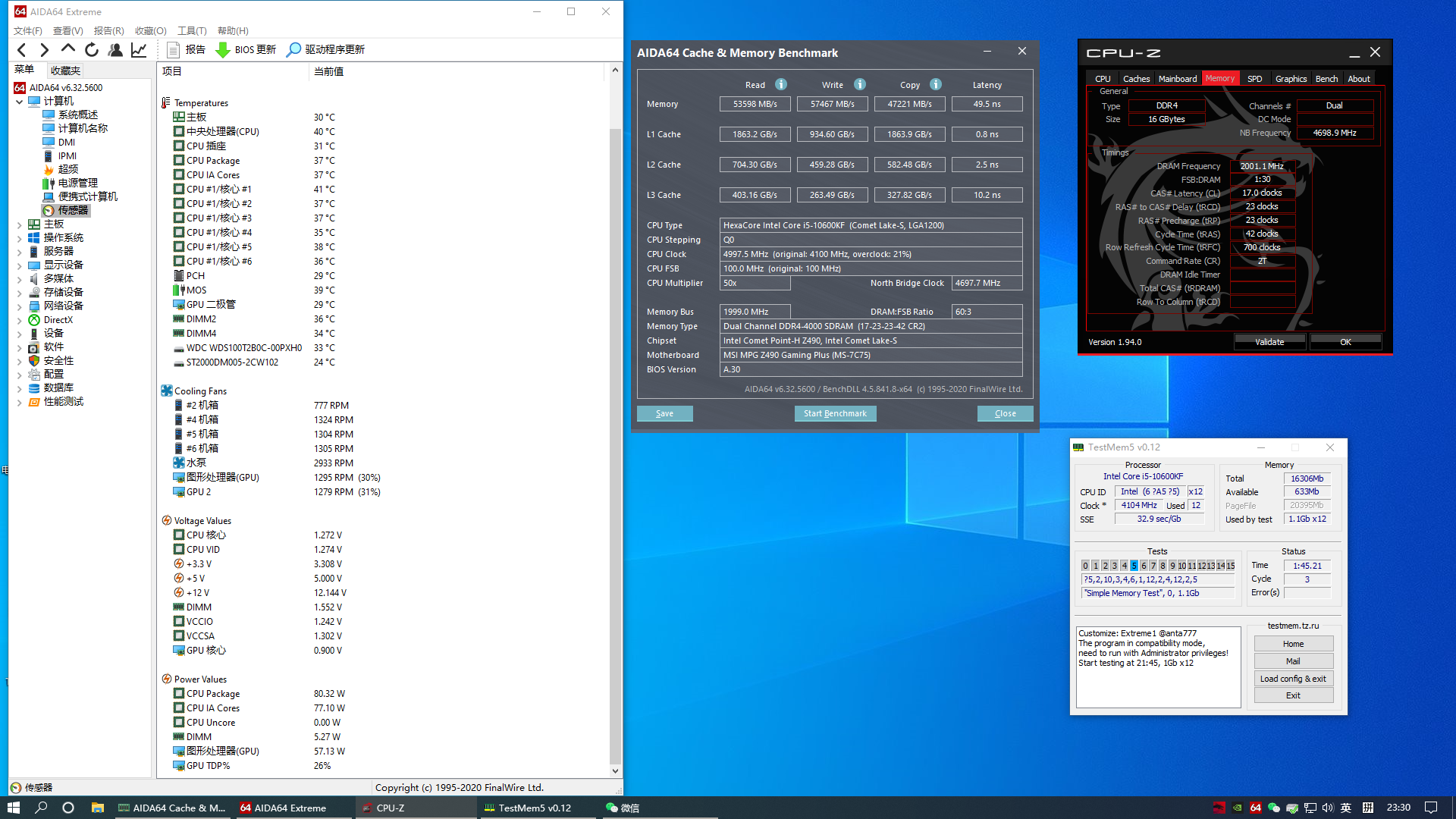
Task: Click Load config & exit button
Action: [x=1293, y=679]
